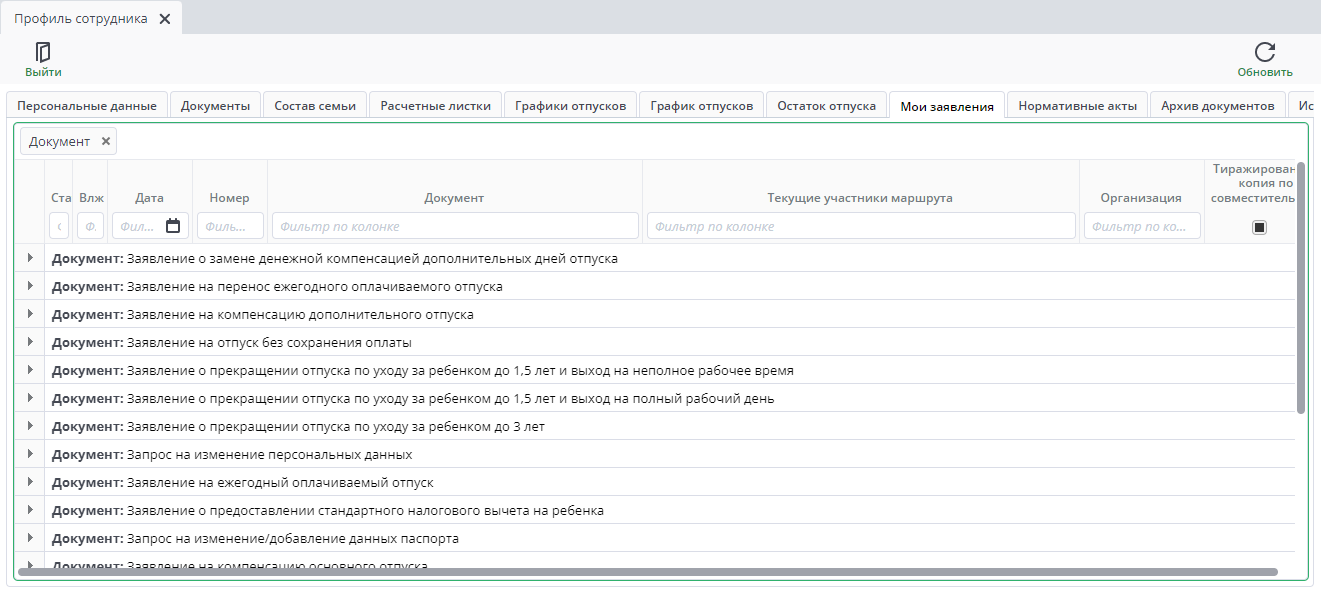Select the Персональные данные tab

[87, 106]
